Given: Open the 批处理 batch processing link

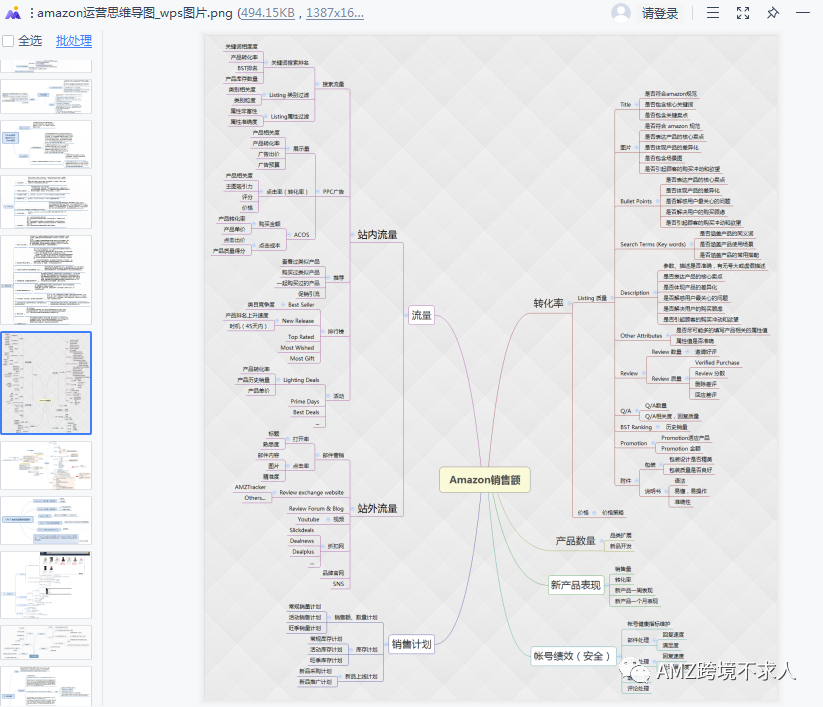Looking at the screenshot, I should coord(74,41).
